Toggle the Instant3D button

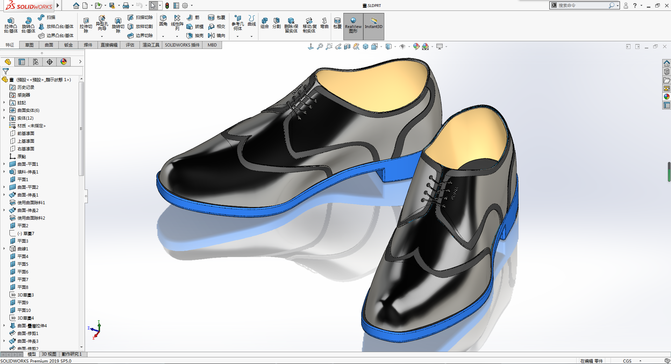coord(374,27)
